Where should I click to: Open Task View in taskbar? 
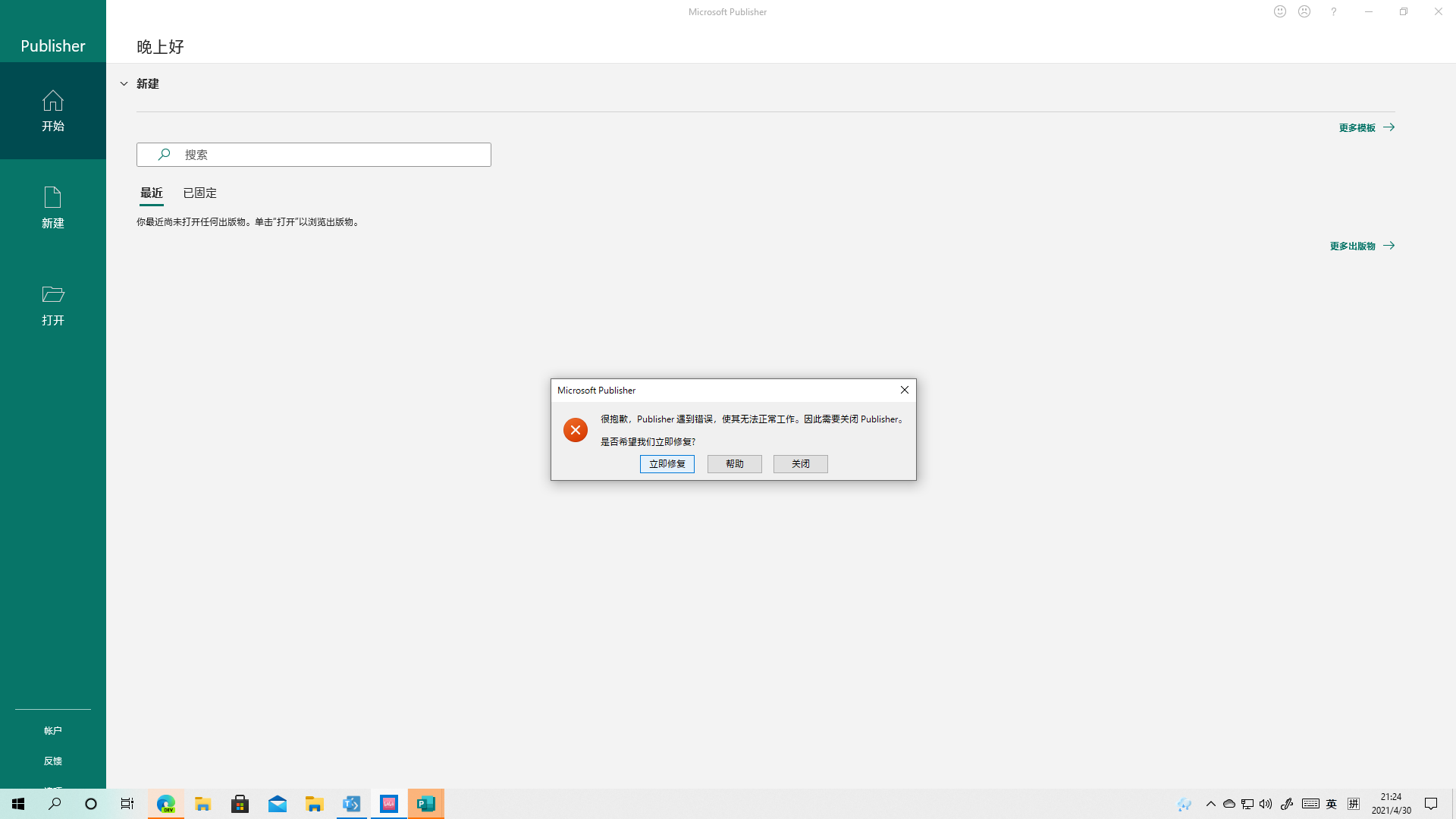point(127,804)
